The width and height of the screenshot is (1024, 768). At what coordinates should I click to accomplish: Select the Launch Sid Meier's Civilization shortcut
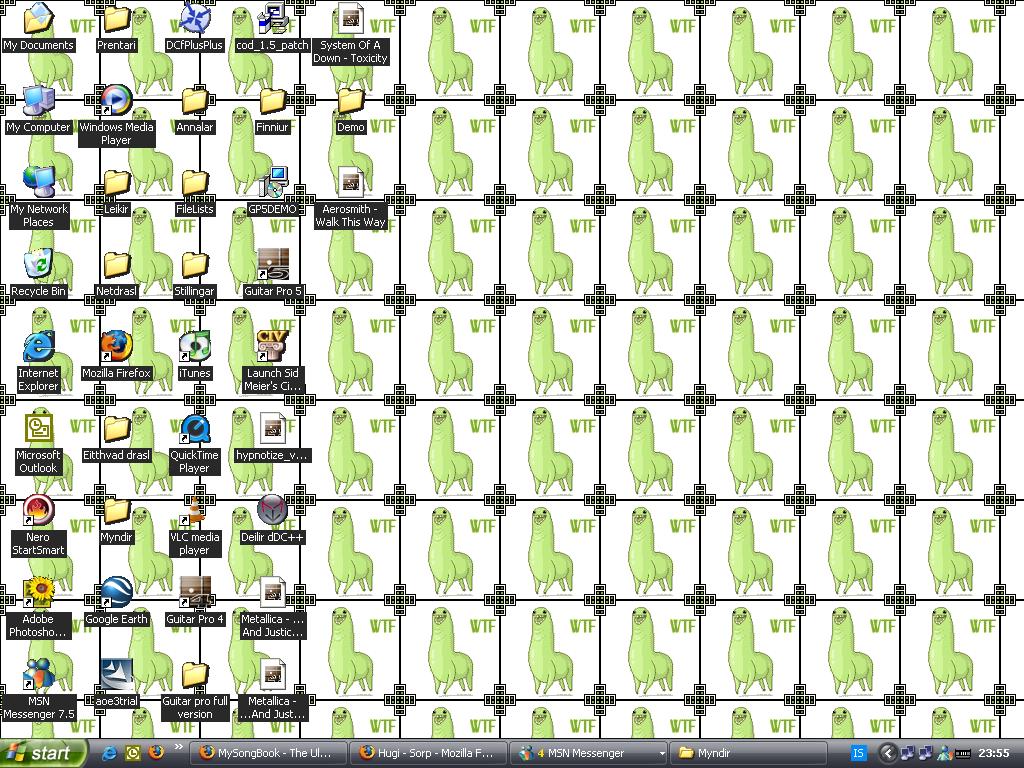272,360
